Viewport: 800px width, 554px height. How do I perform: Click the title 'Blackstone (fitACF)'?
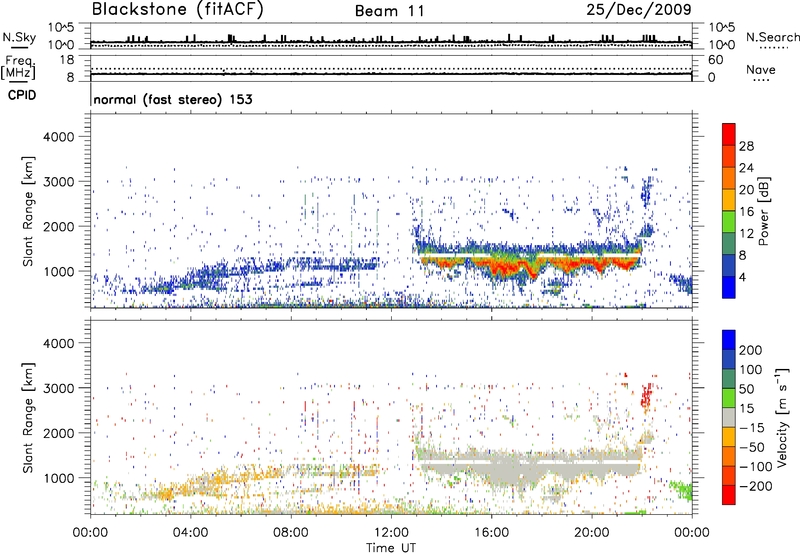tap(178, 9)
